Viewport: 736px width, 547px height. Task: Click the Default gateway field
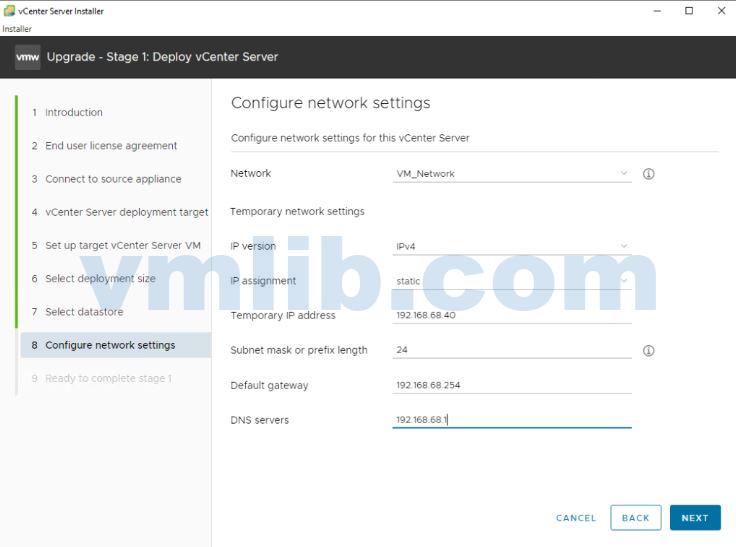pos(512,385)
